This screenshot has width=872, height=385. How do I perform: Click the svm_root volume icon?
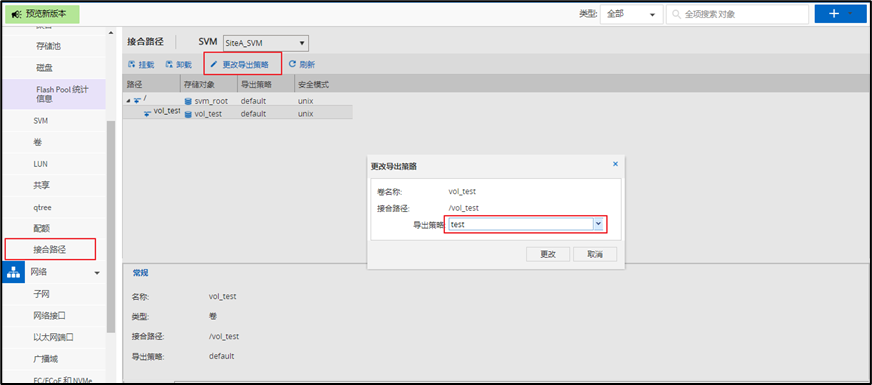coord(188,102)
